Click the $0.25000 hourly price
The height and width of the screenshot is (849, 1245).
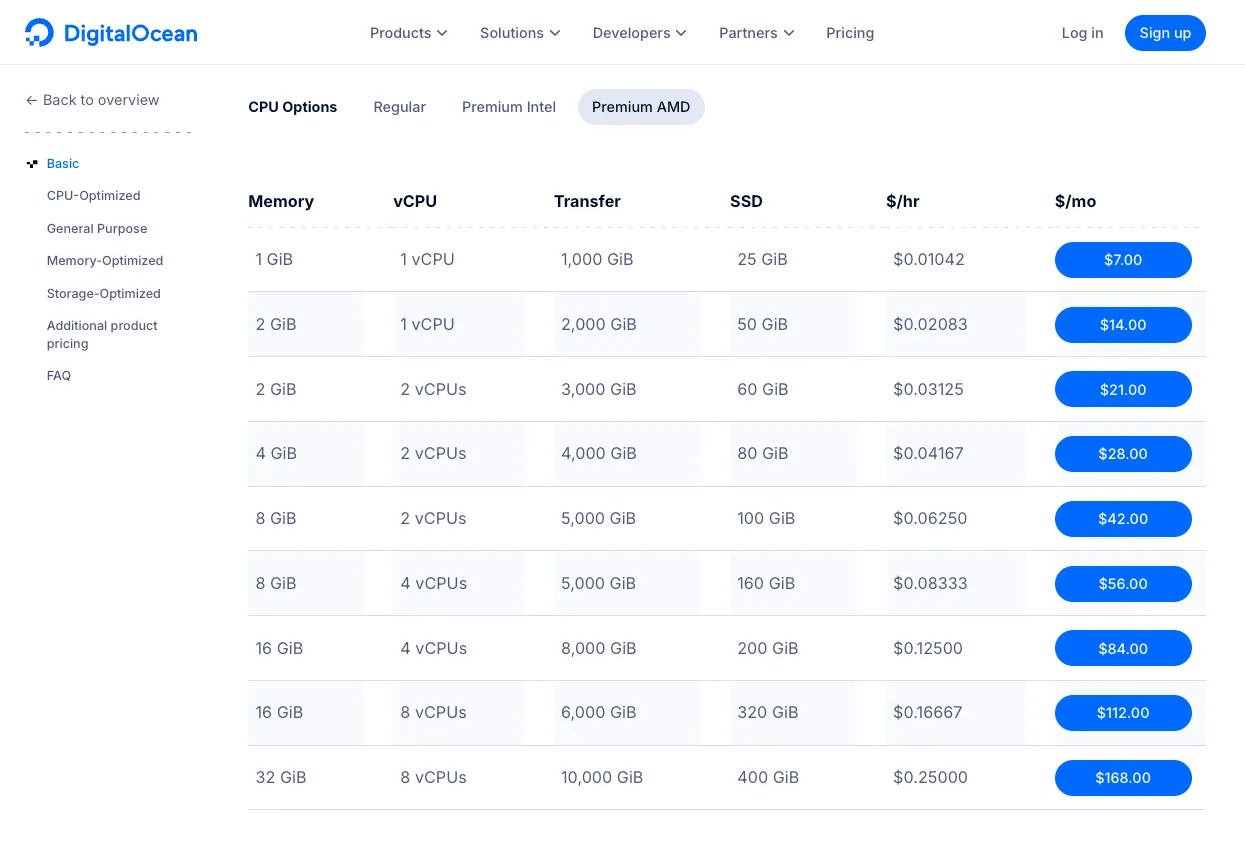pyautogui.click(x=930, y=777)
